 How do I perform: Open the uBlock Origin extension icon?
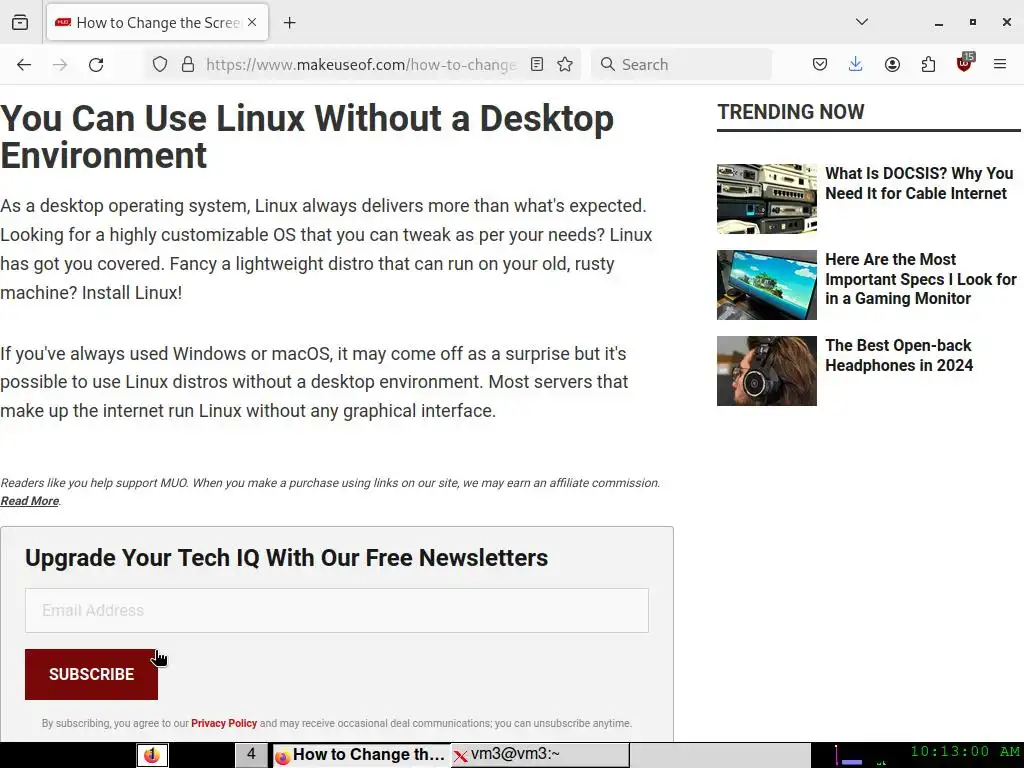pyautogui.click(x=965, y=63)
